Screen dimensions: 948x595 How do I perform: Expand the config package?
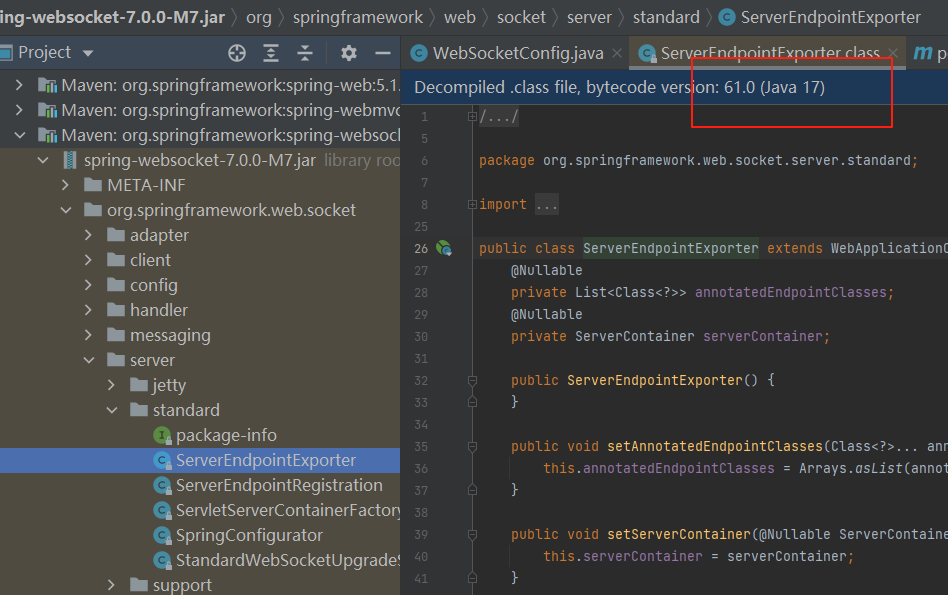(x=88, y=285)
